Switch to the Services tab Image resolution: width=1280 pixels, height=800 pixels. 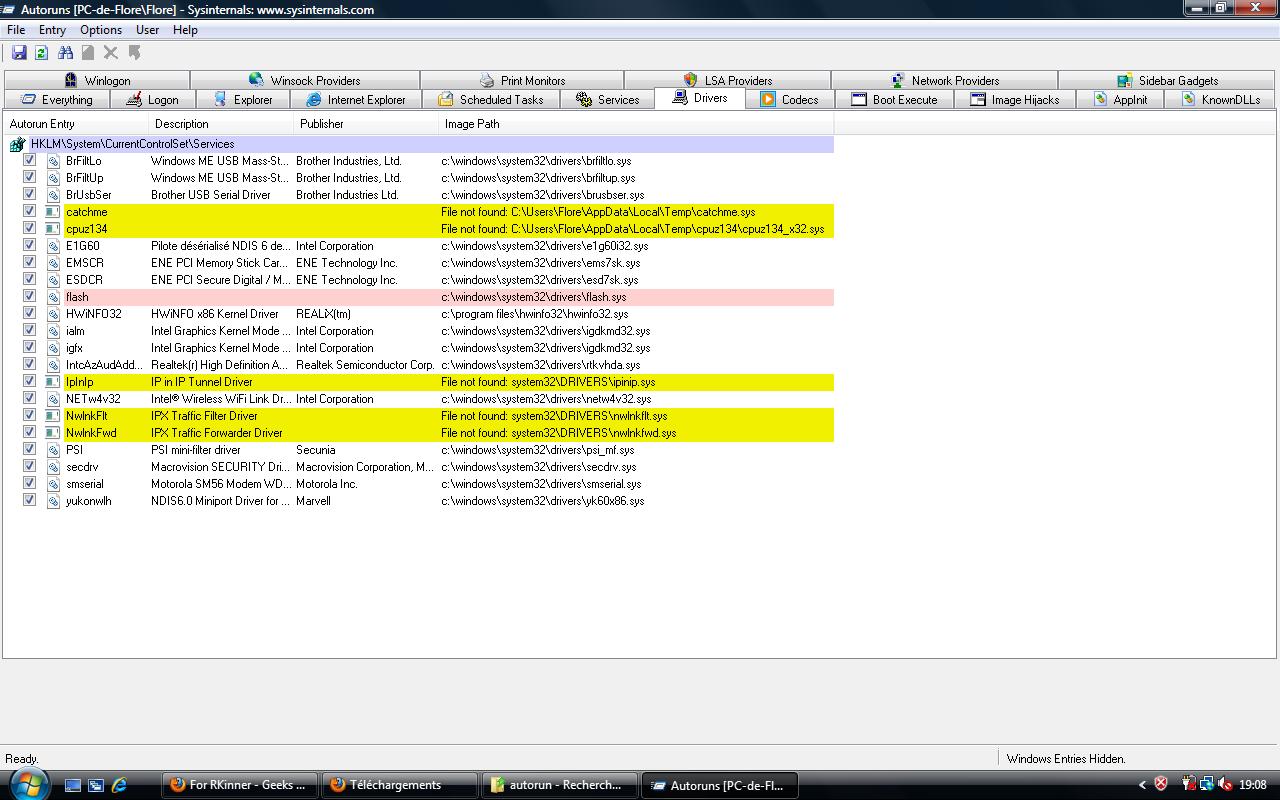pos(607,100)
